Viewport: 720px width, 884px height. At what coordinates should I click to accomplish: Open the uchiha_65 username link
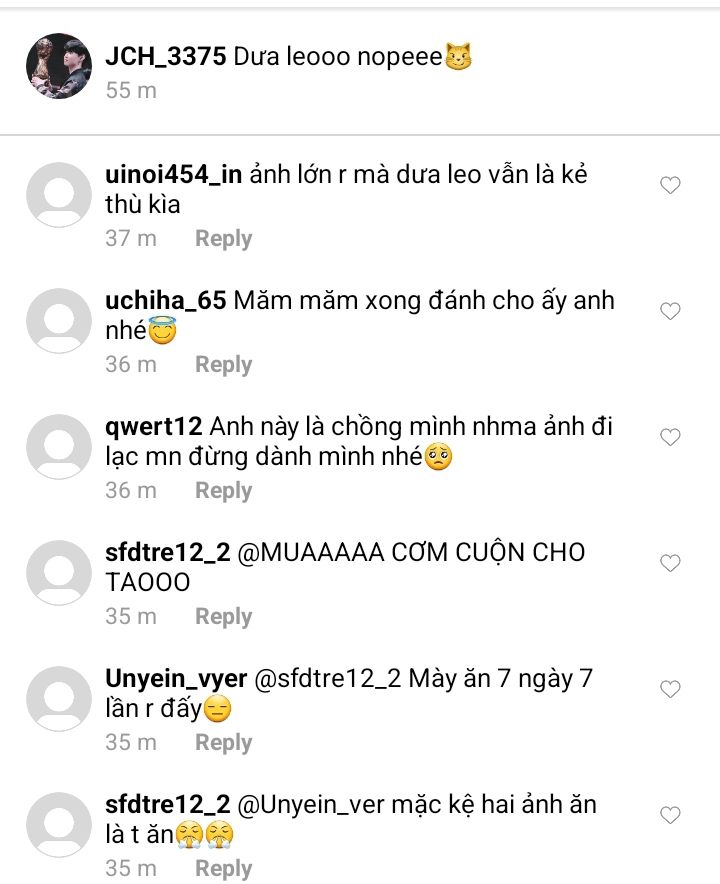[165, 301]
